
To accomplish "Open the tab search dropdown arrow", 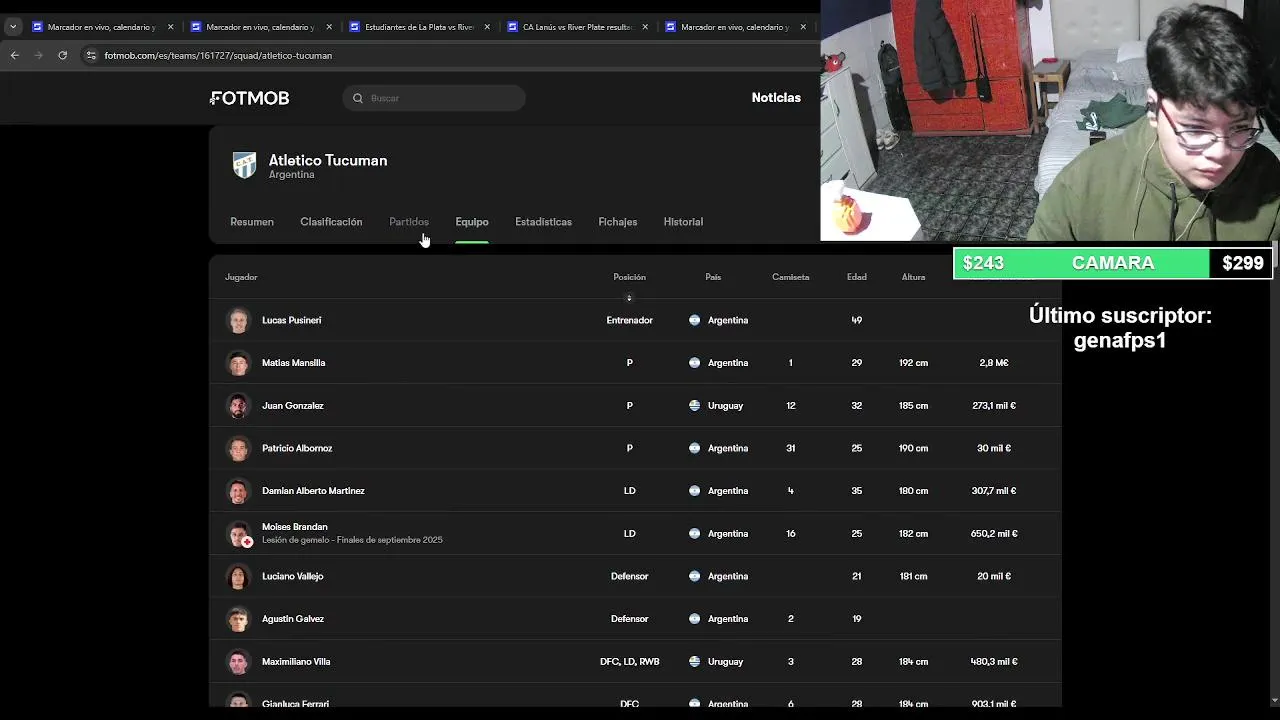I will click(12, 27).
